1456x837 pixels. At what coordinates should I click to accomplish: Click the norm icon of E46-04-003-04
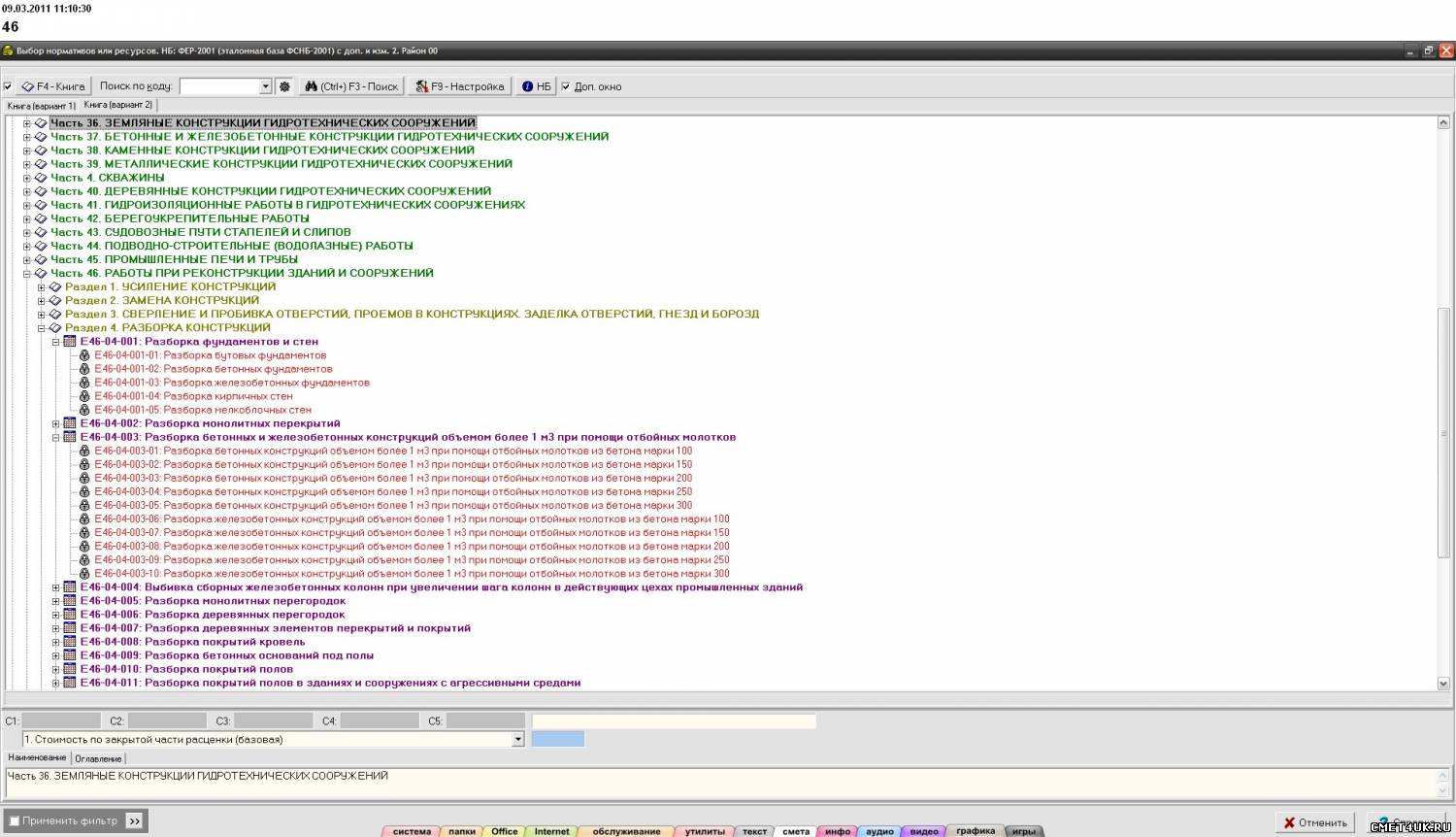[x=84, y=491]
